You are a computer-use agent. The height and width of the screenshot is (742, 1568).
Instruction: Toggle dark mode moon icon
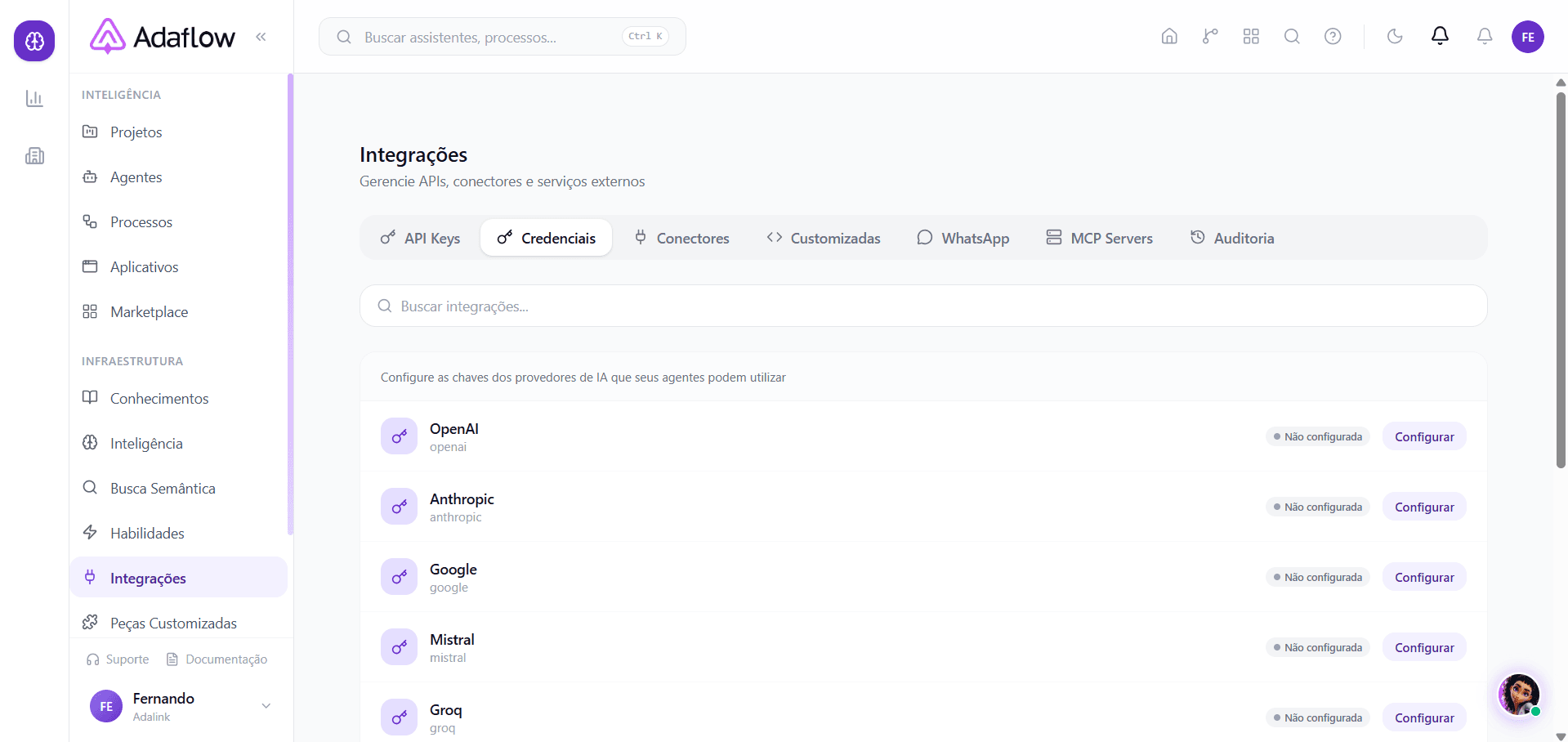pos(1395,36)
